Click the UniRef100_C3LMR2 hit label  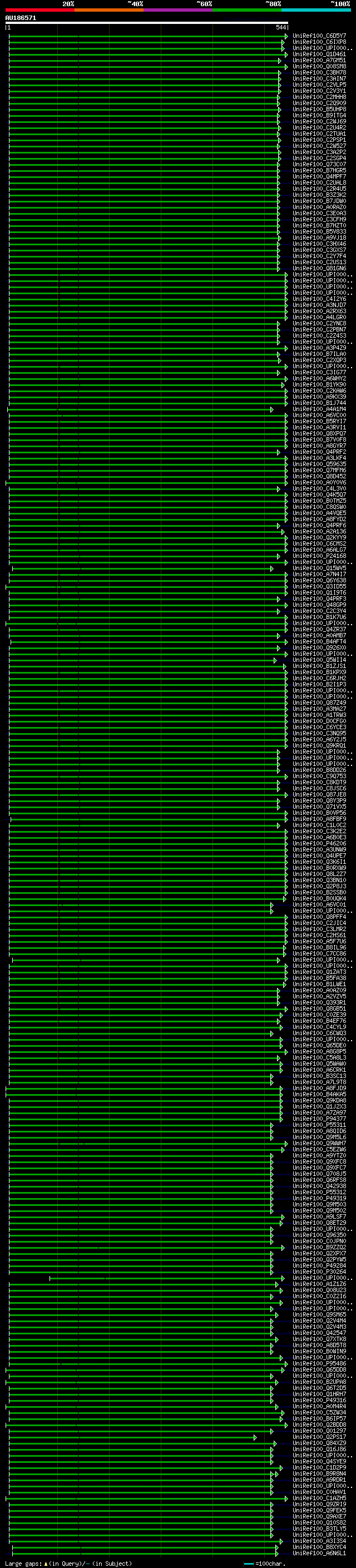(319, 929)
